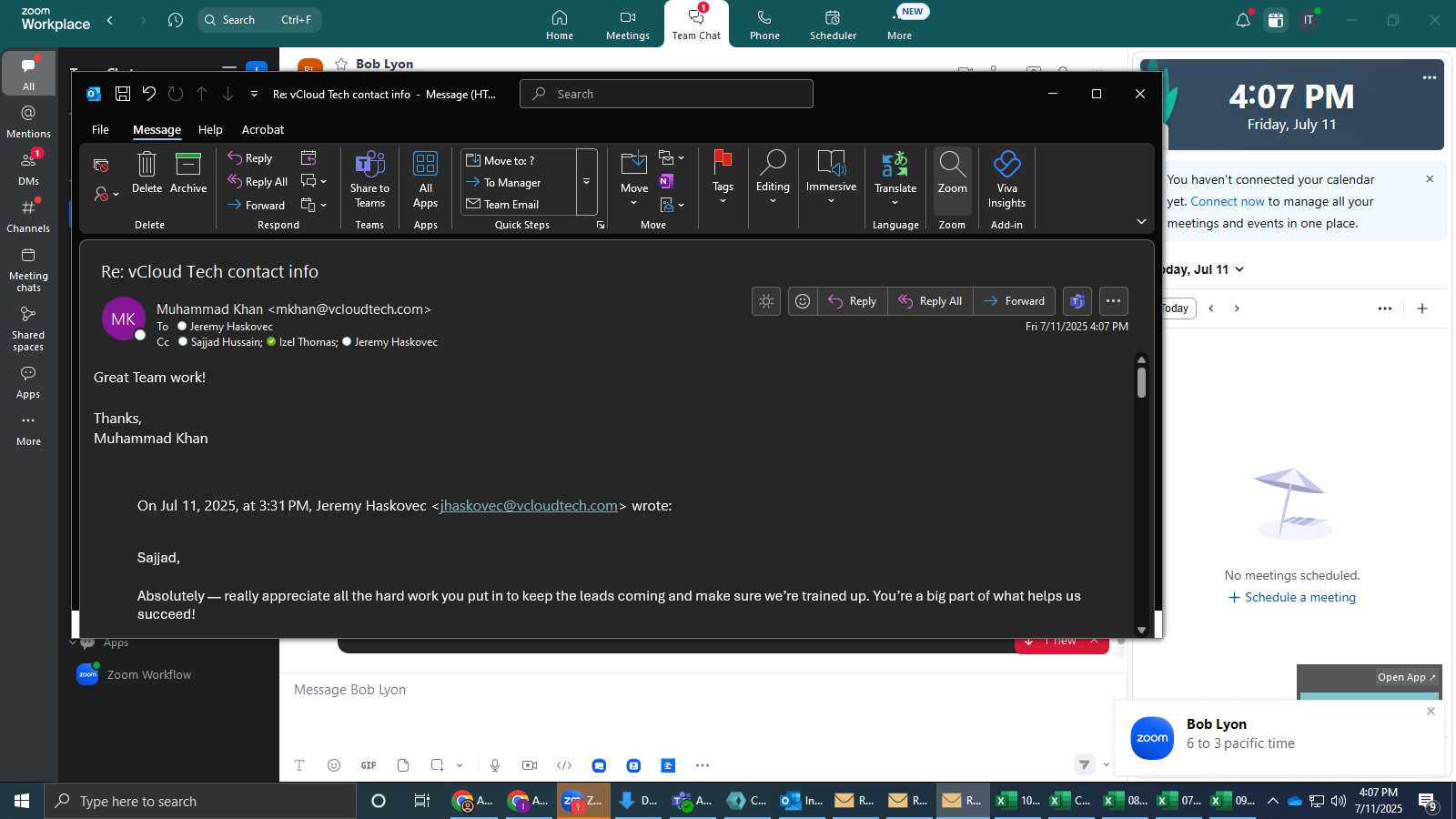Open the Quick Steps dialog launcher

click(601, 225)
